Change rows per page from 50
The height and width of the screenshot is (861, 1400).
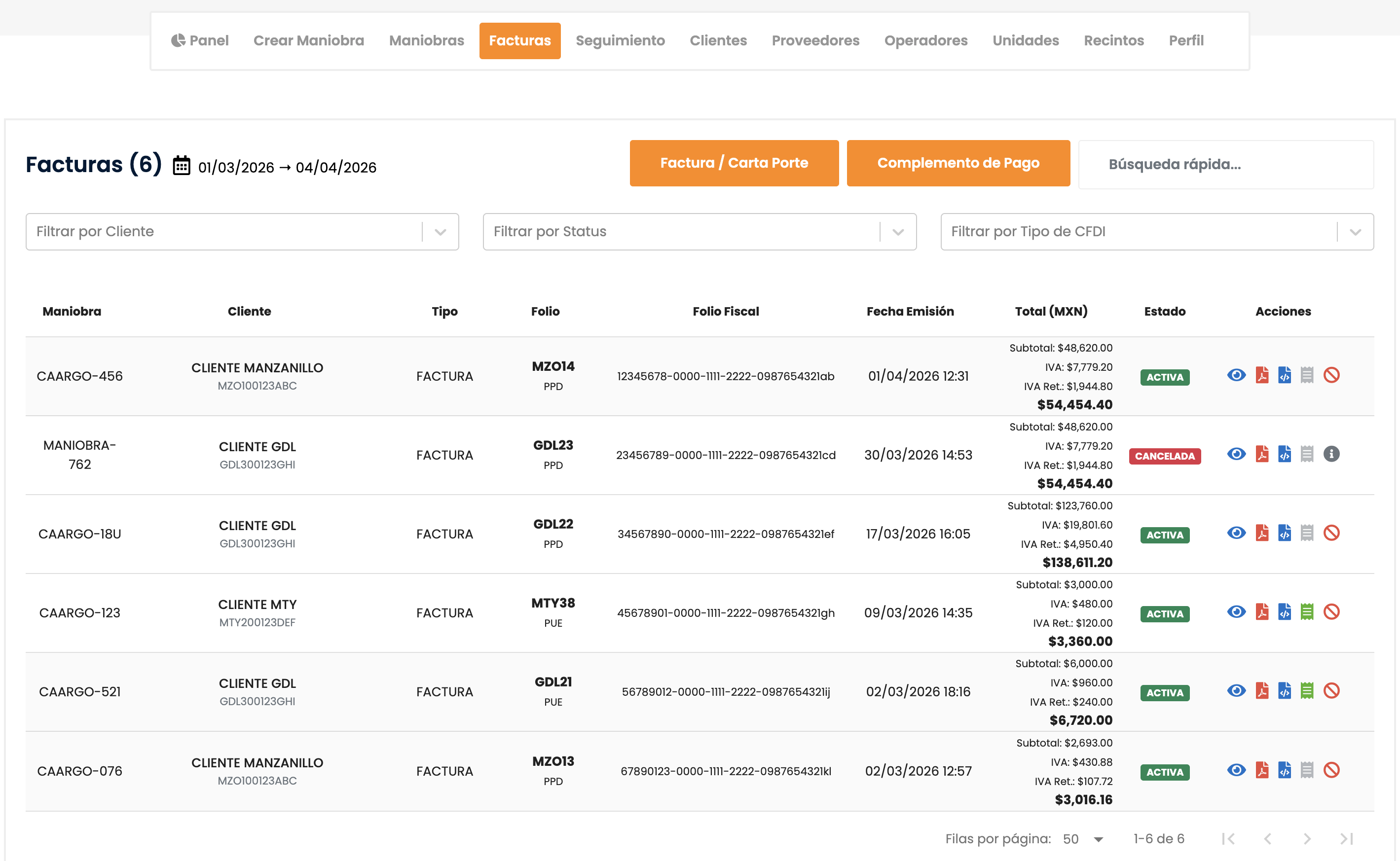1083,839
